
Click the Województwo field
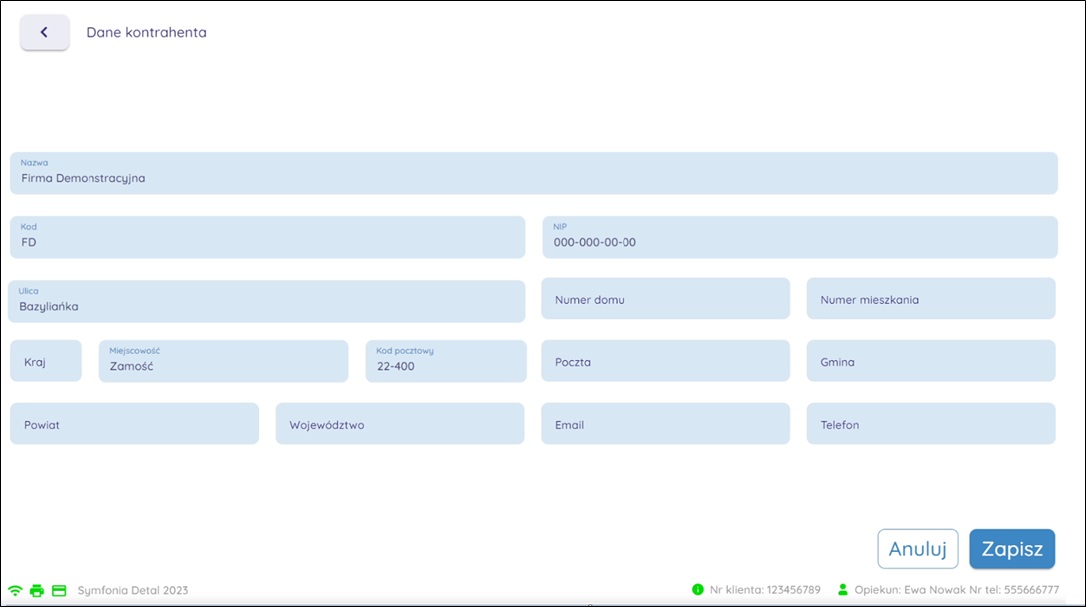[399, 424]
